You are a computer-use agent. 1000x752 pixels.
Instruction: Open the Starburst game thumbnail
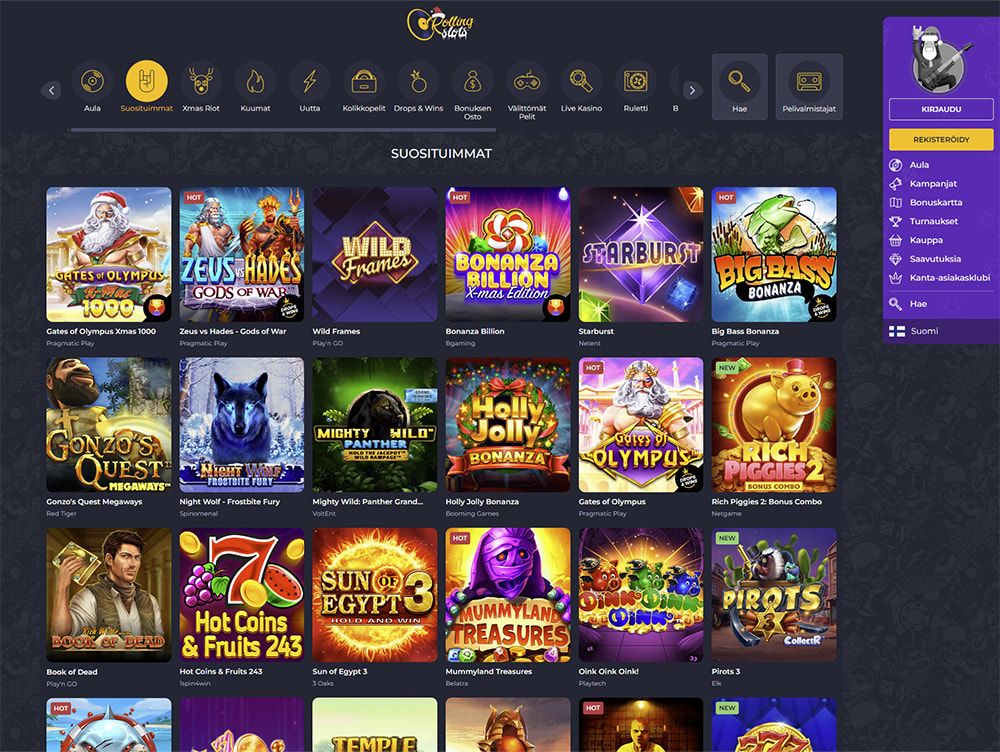[641, 254]
